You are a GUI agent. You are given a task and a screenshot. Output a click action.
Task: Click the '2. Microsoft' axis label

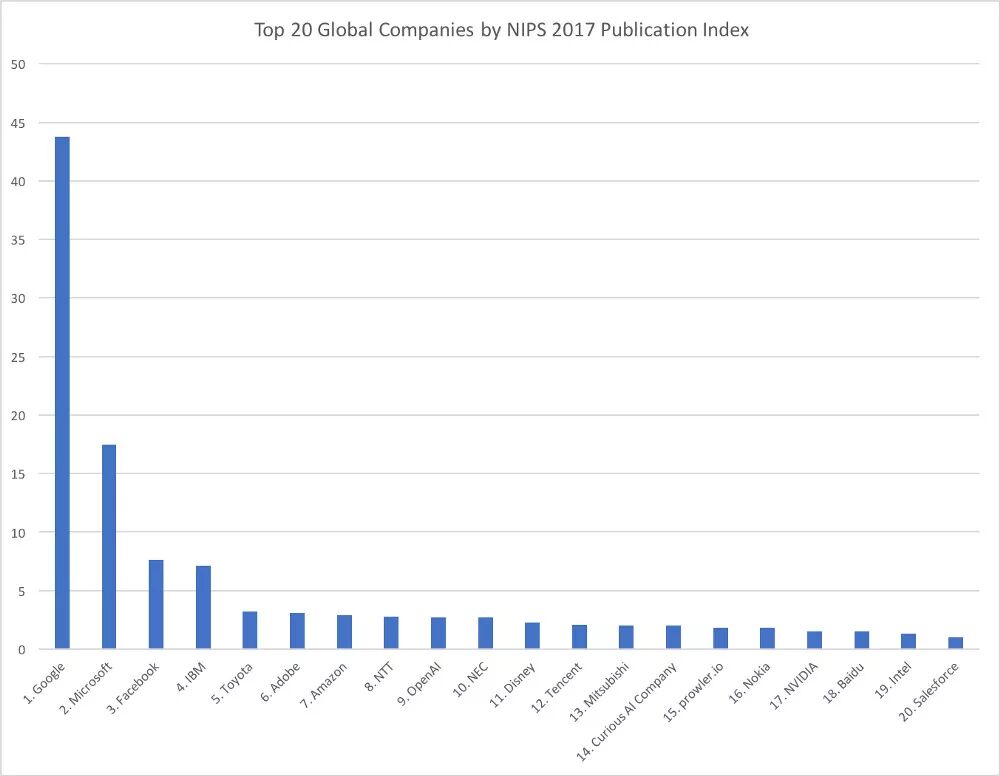(x=86, y=688)
